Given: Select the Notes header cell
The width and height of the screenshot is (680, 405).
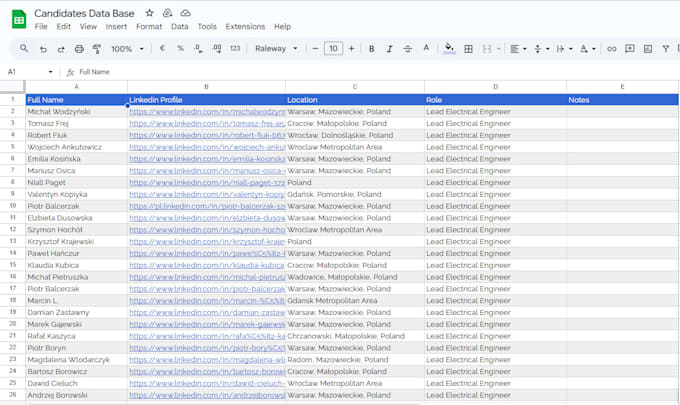Looking at the screenshot, I should pyautogui.click(x=622, y=100).
